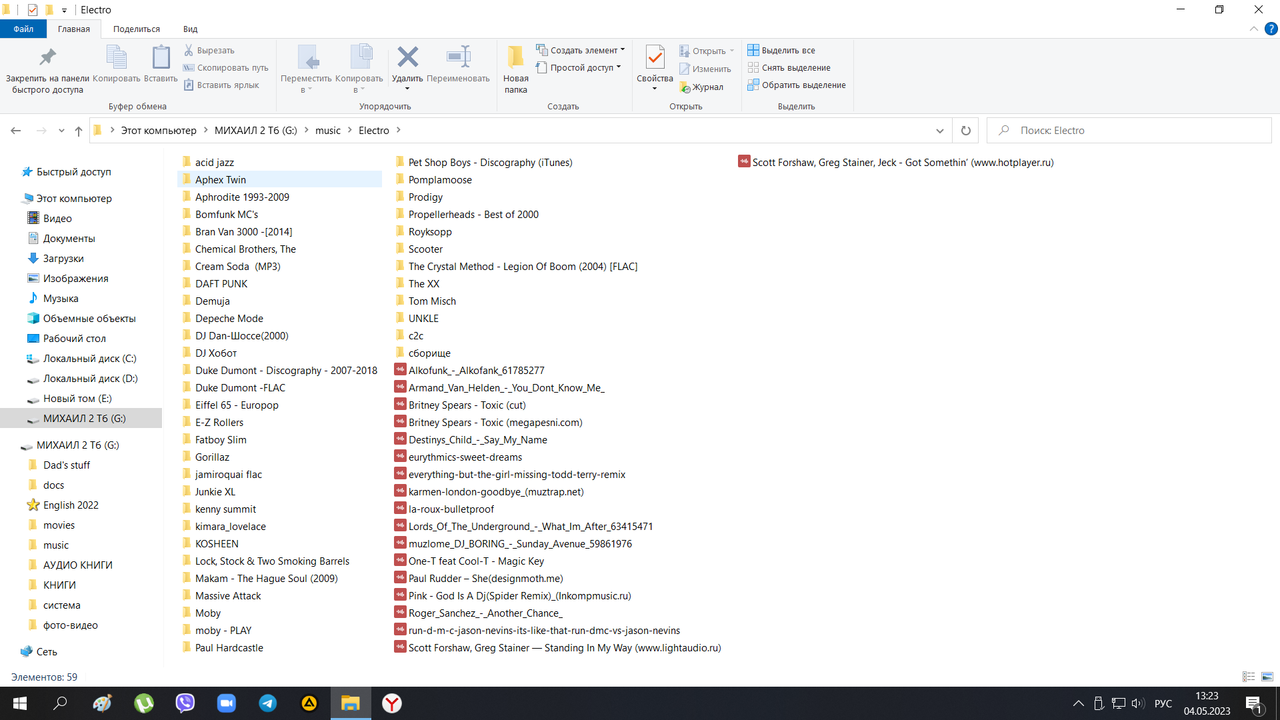The image size is (1280, 720).
Task: Click Вставить ярлык command
Action: coord(220,85)
